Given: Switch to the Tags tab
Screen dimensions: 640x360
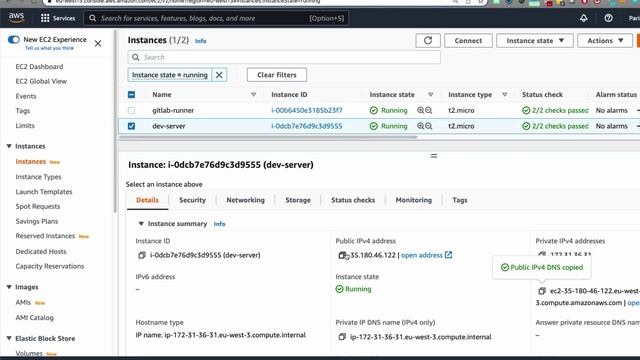Looking at the screenshot, I should pos(460,200).
